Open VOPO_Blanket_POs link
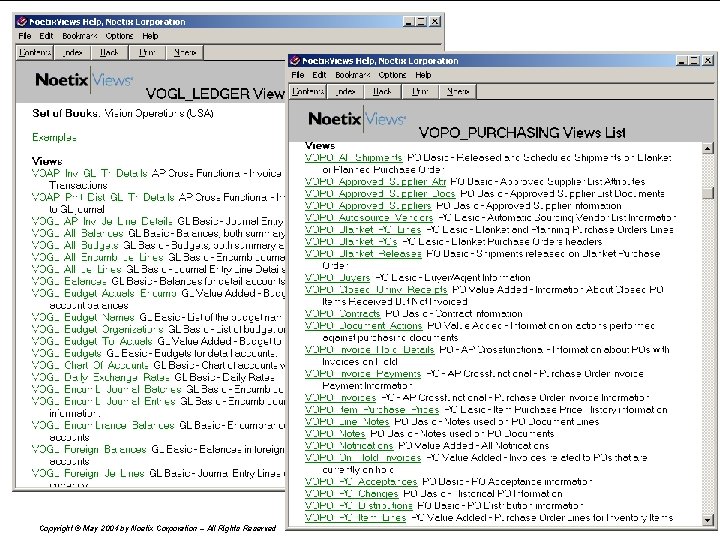This screenshot has height=540, width=720. pos(351,242)
